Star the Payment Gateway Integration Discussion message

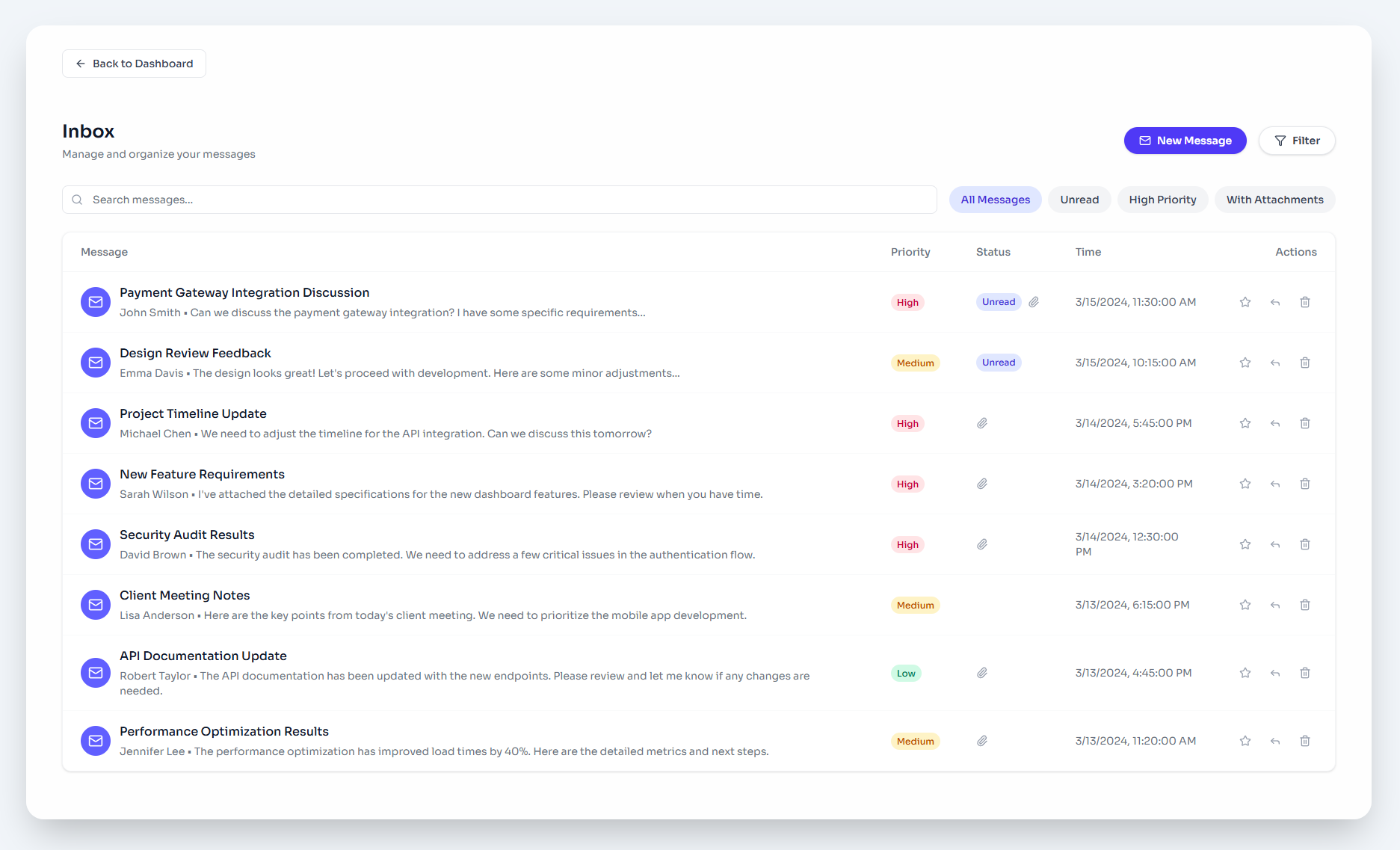coord(1245,302)
